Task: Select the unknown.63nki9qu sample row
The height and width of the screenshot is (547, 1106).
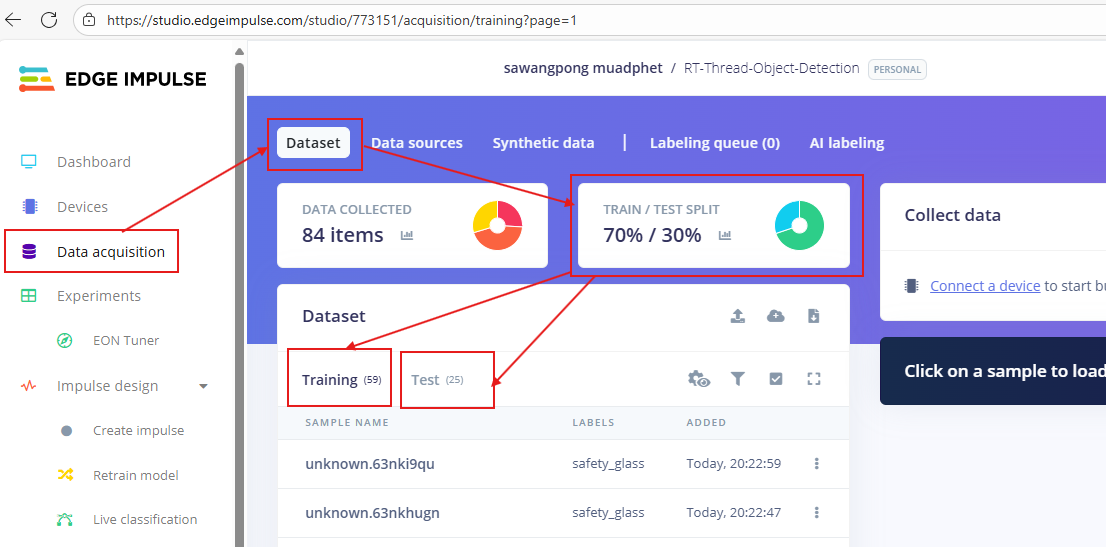Action: [370, 464]
